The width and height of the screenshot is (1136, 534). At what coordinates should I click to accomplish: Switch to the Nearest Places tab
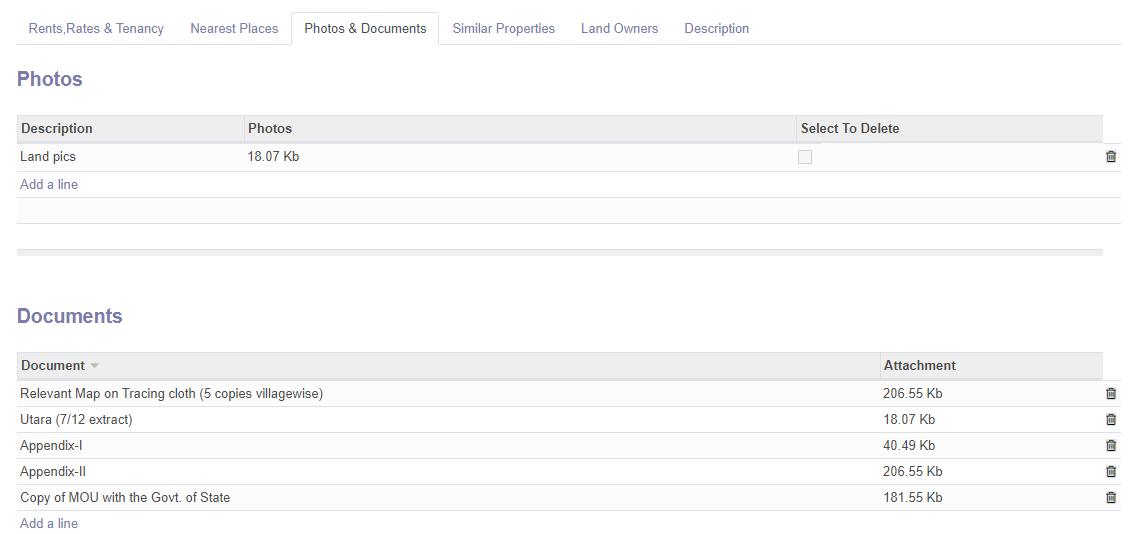pos(234,28)
